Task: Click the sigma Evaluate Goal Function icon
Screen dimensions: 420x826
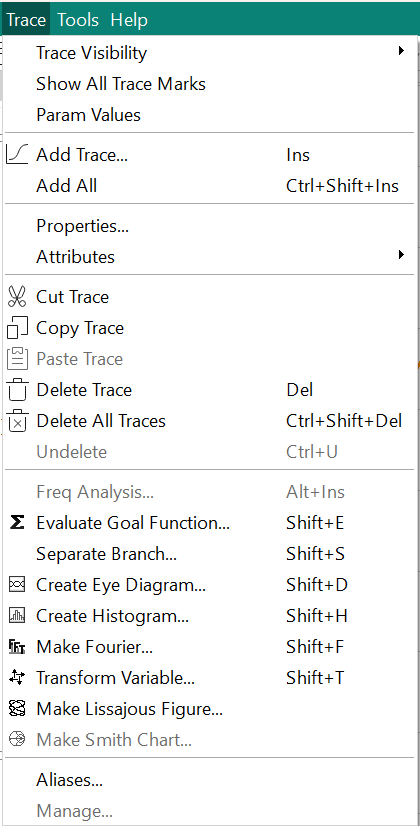Action: click(17, 523)
